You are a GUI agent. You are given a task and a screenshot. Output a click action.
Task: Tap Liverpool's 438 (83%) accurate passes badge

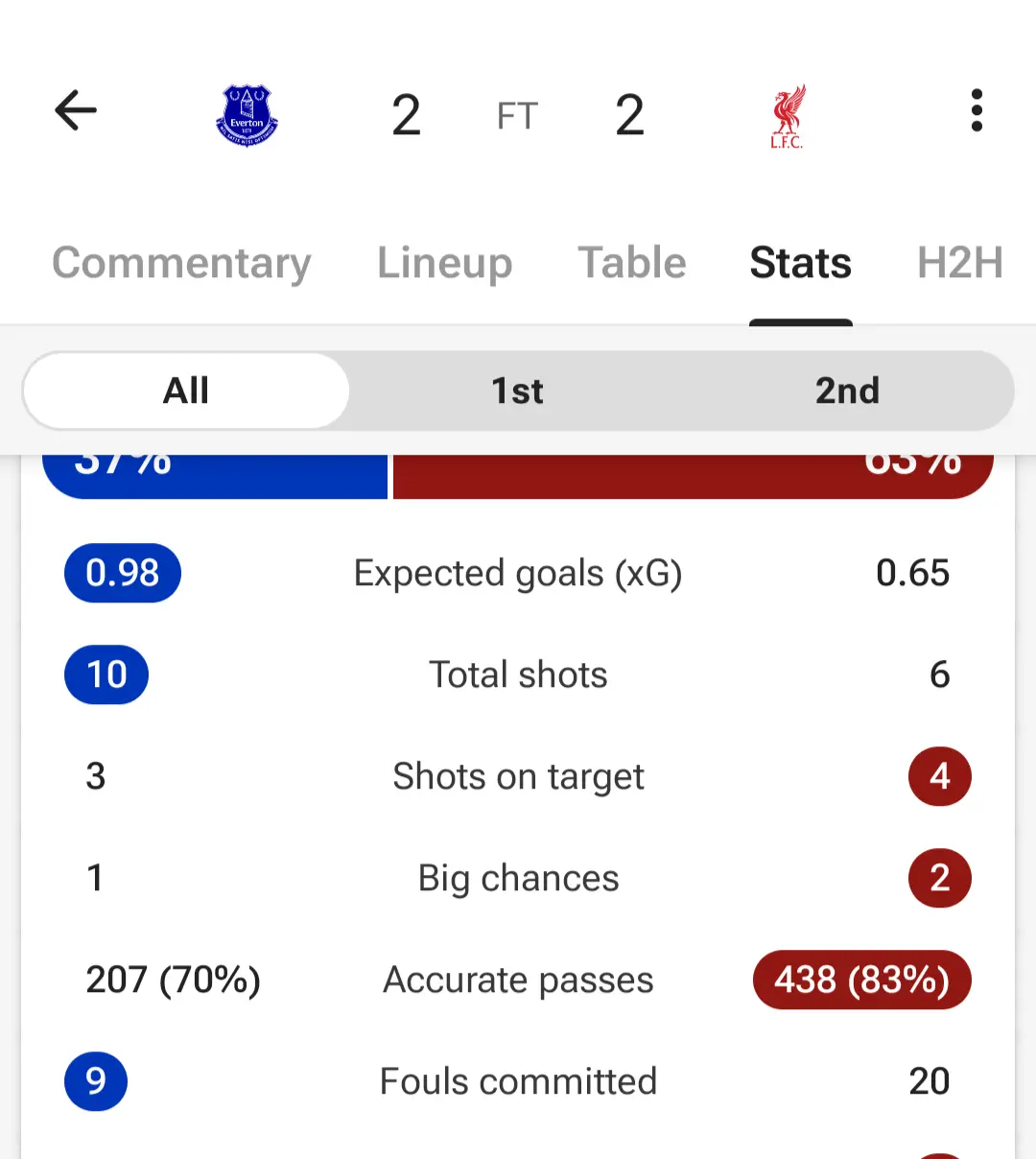tap(862, 980)
